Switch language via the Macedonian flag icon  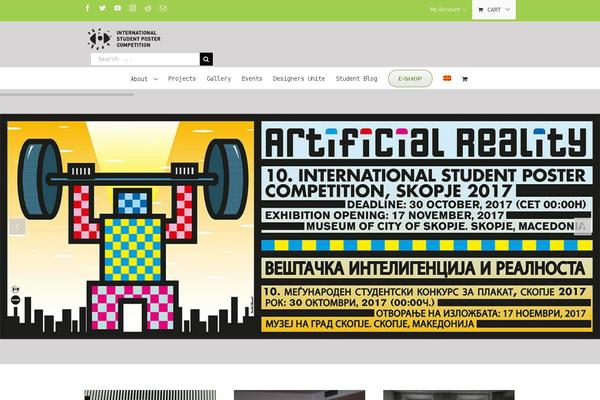tap(447, 78)
